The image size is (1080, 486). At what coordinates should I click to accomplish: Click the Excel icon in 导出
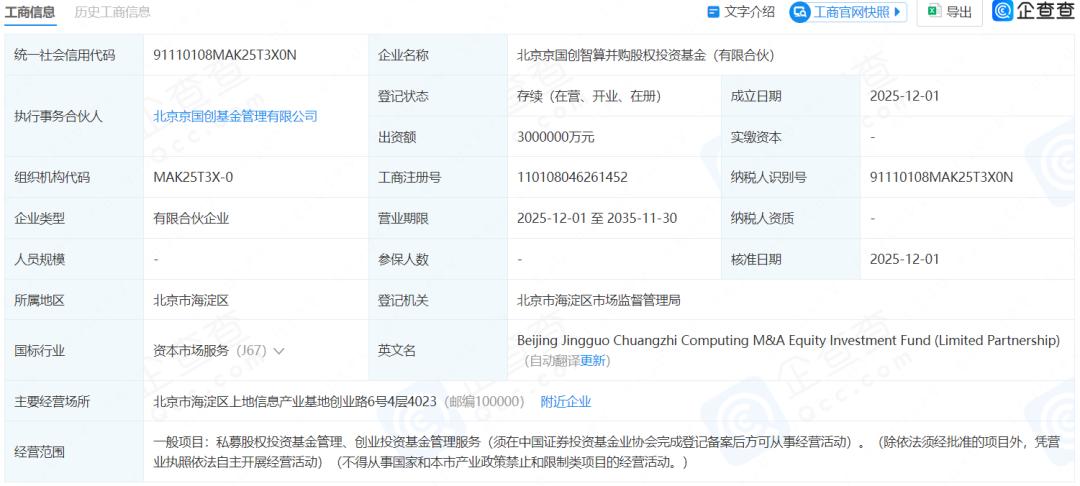point(934,11)
